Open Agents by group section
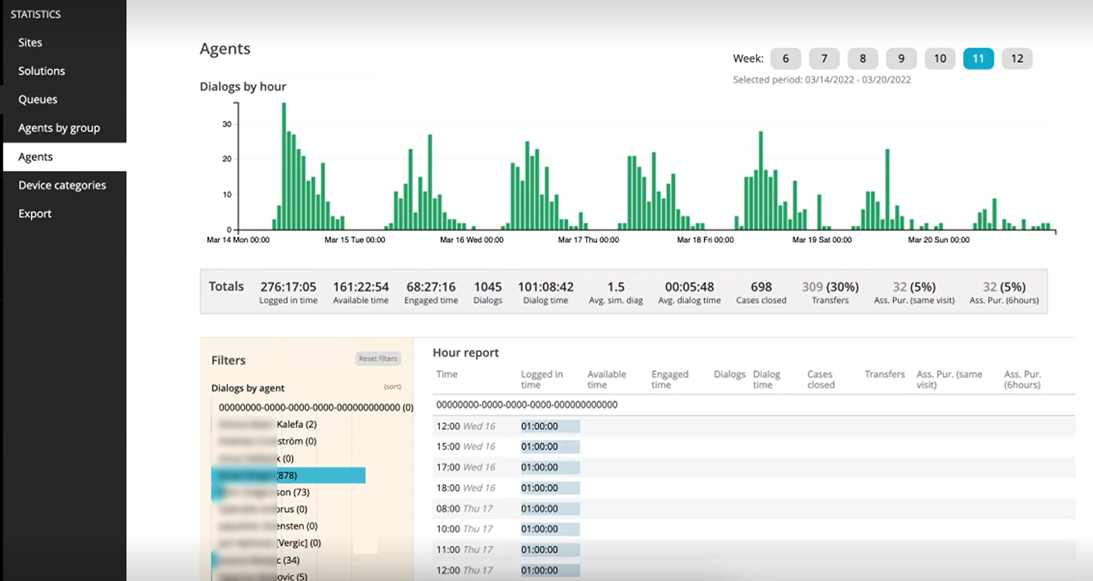Screen dimensions: 1093x581 coord(59,128)
